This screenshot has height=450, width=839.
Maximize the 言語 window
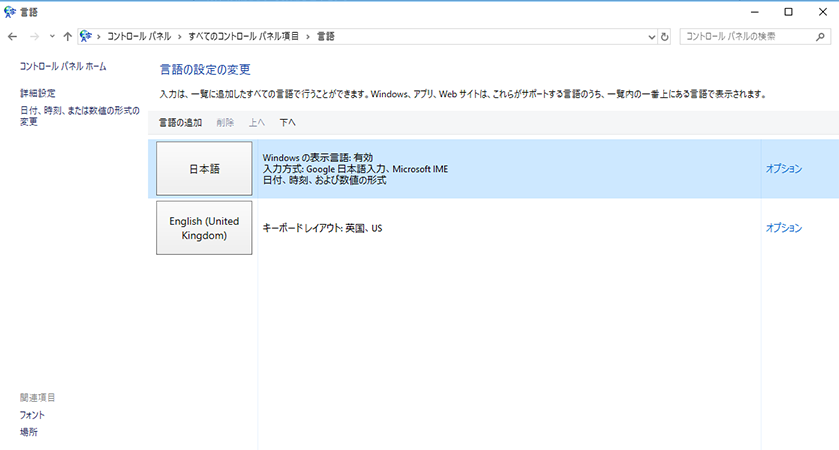pyautogui.click(x=788, y=12)
